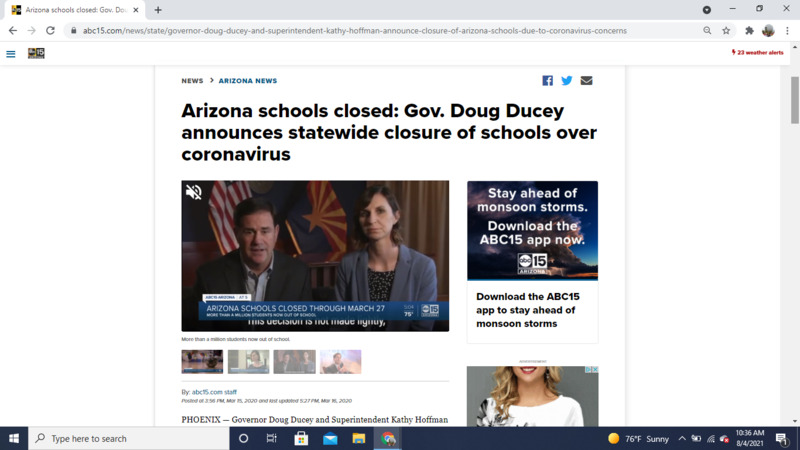Click the ABC15 logo in header
800x450 pixels.
tap(36, 53)
